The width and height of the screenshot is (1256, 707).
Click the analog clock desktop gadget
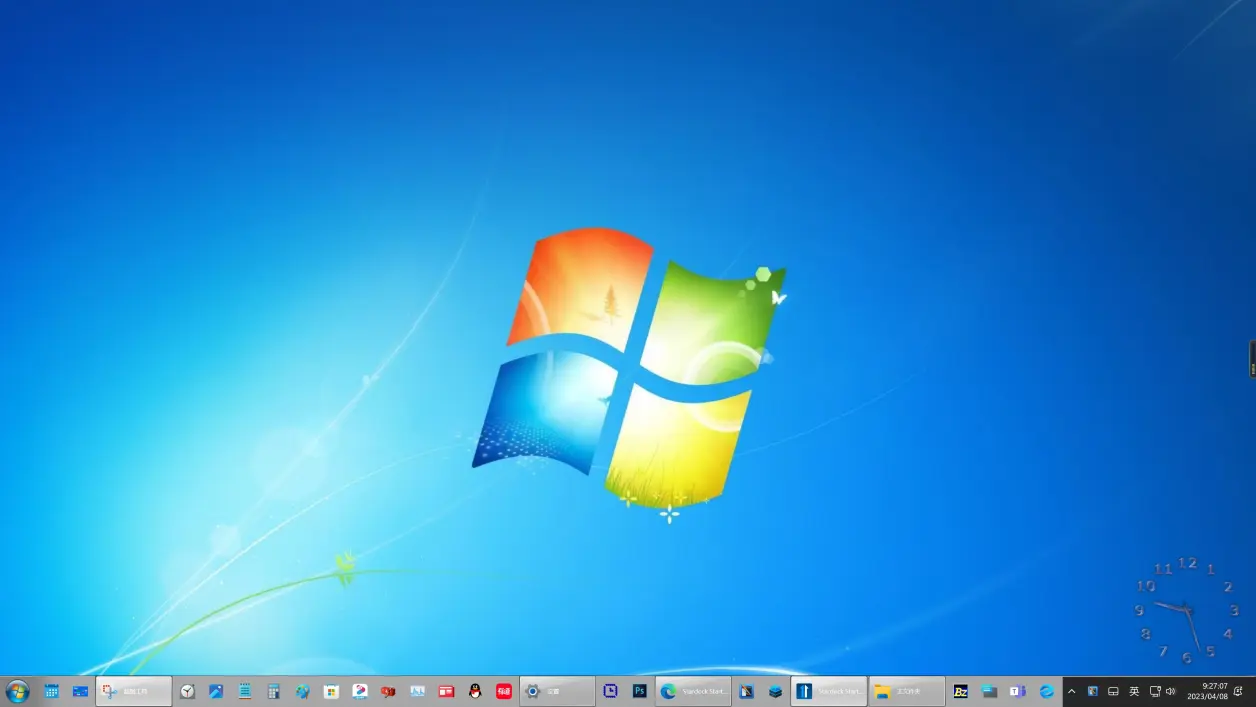[x=1187, y=610]
